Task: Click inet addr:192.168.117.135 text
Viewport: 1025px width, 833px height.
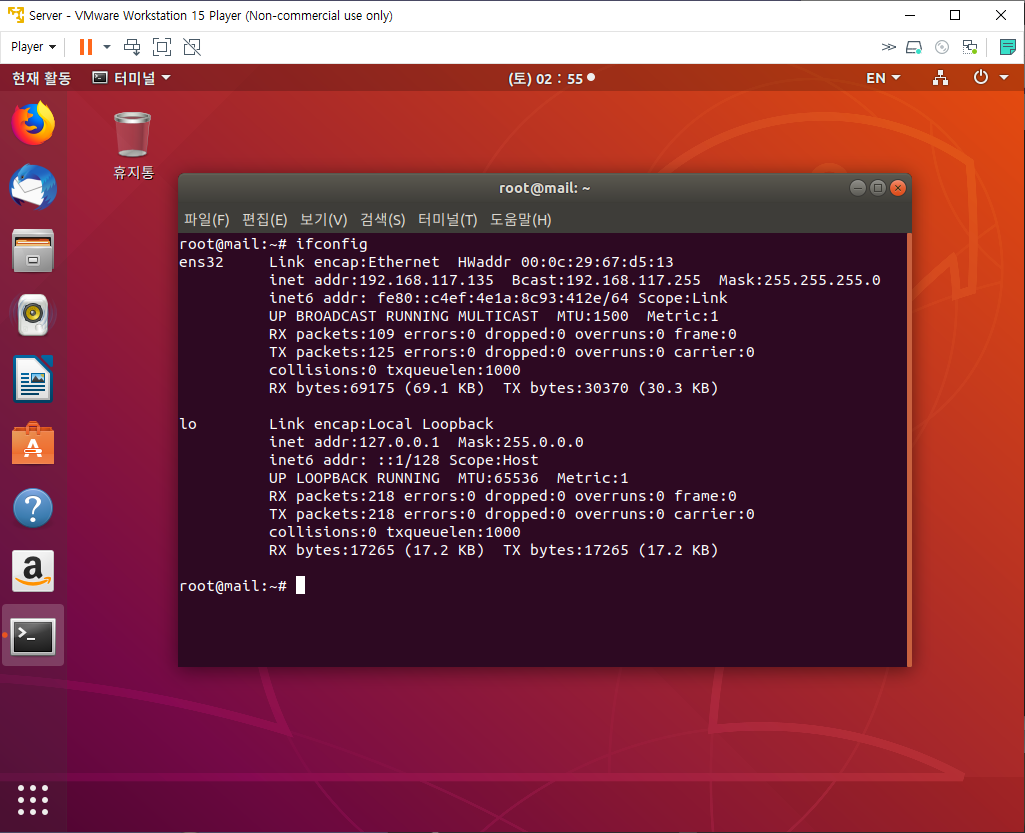Action: [x=381, y=280]
